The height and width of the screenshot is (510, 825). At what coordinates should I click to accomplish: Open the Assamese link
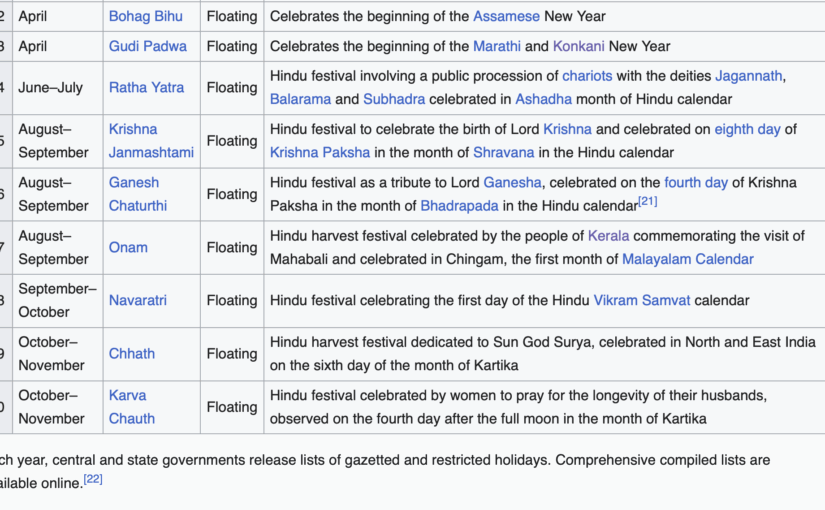pos(506,16)
